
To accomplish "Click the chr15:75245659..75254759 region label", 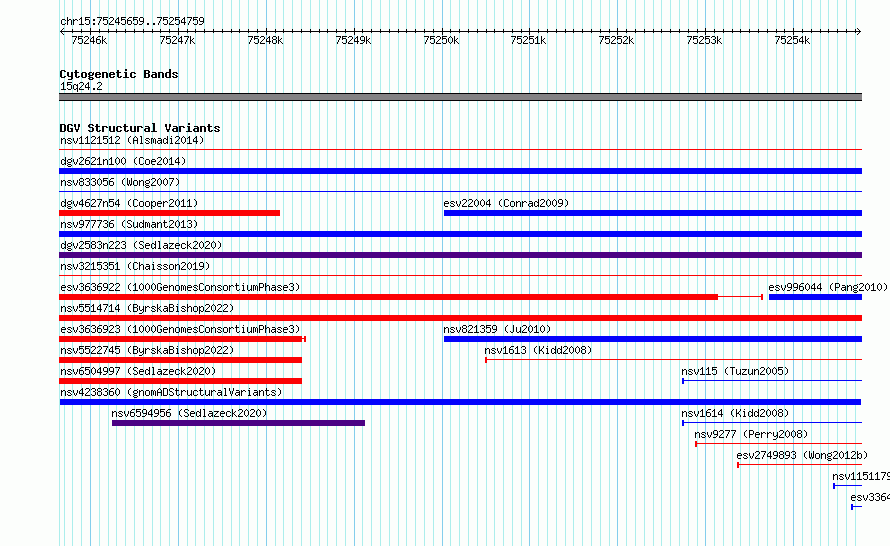I will click(132, 22).
